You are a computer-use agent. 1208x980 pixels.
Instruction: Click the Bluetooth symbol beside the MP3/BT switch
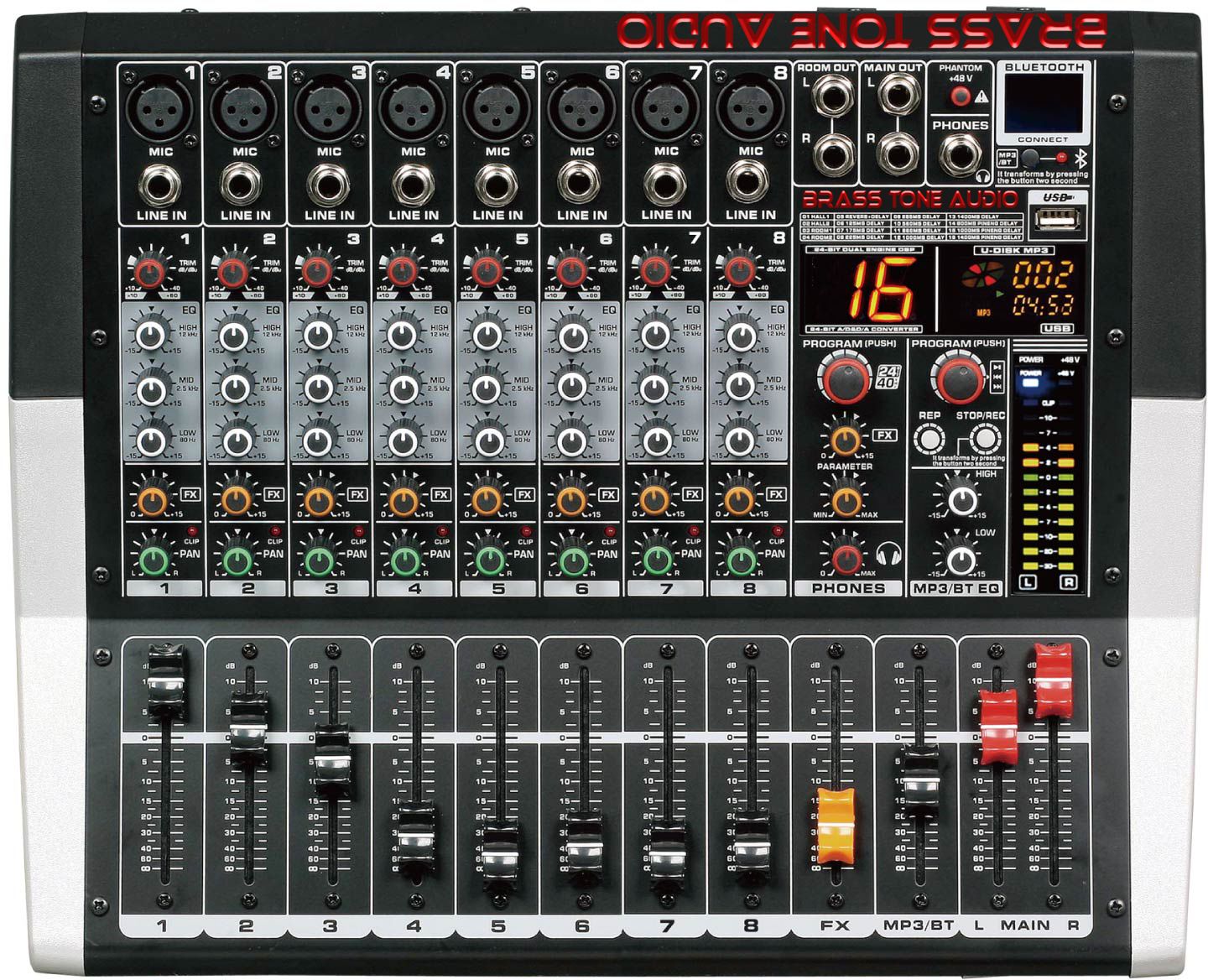click(x=1082, y=159)
